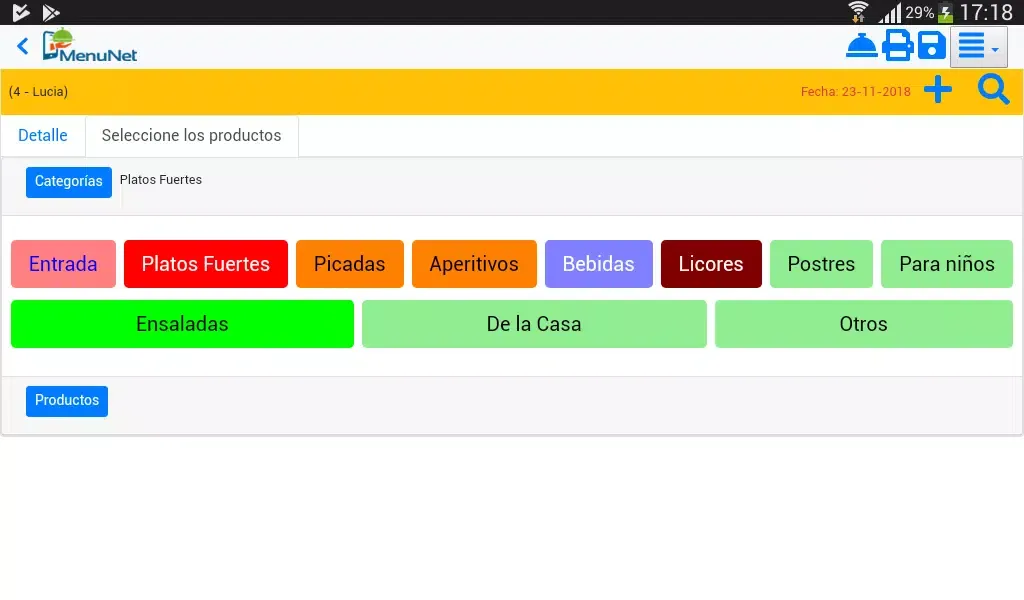This screenshot has height=600, width=1024.
Task: Add new item with plus icon
Action: pos(938,89)
